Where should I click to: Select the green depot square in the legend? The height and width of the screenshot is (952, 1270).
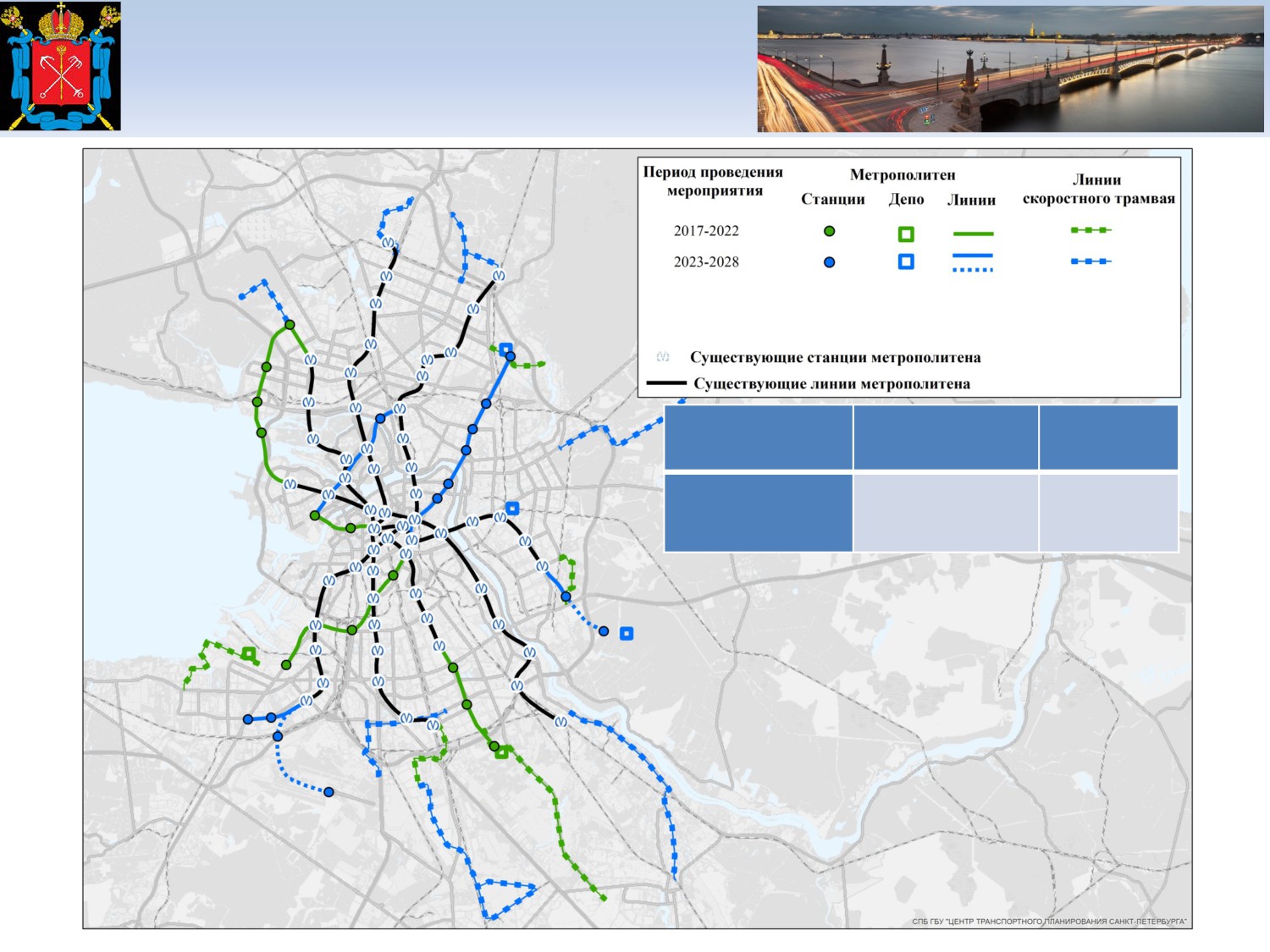tap(906, 234)
